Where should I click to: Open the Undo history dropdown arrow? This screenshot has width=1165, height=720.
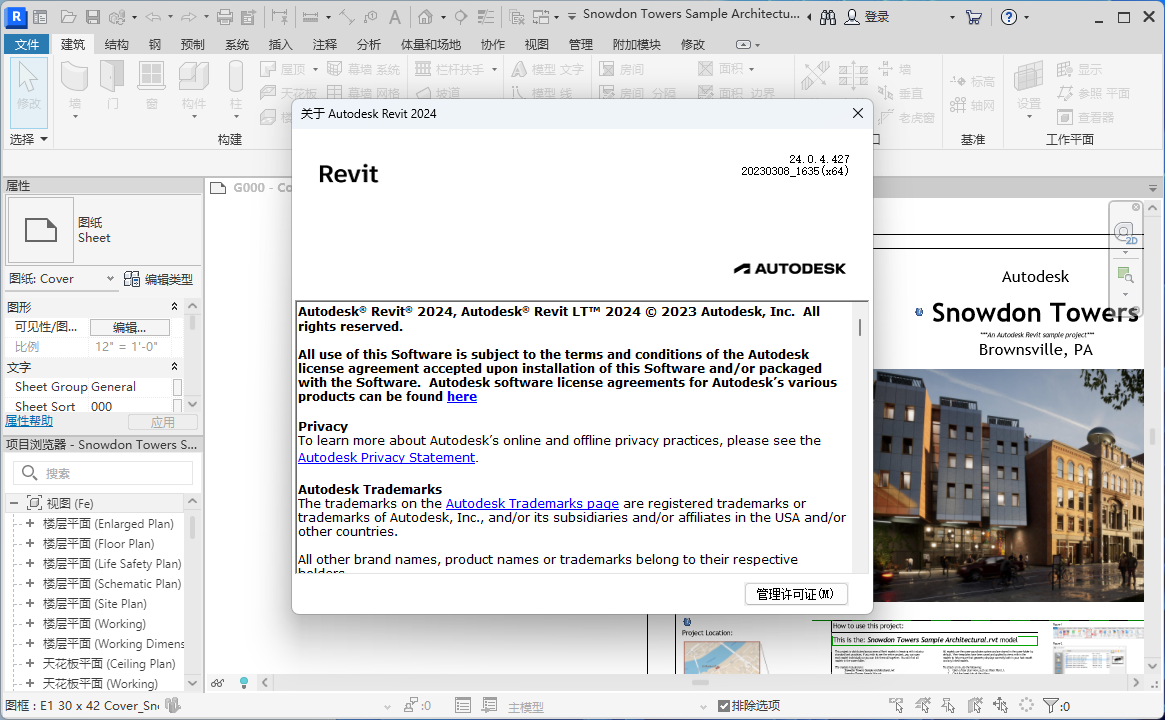(169, 16)
